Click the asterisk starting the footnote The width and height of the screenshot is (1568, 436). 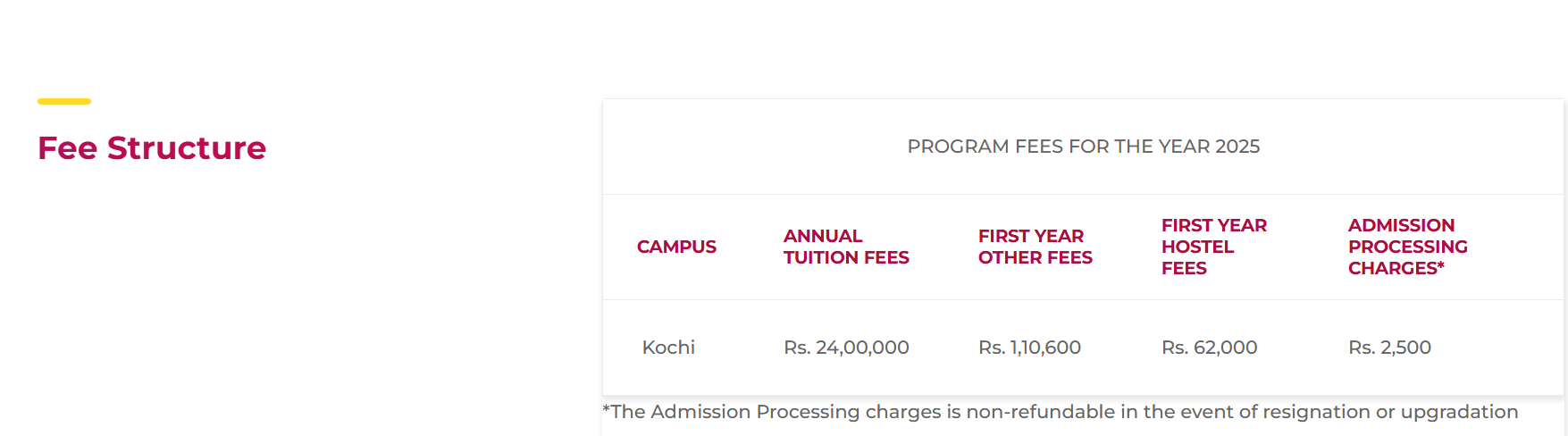click(607, 409)
